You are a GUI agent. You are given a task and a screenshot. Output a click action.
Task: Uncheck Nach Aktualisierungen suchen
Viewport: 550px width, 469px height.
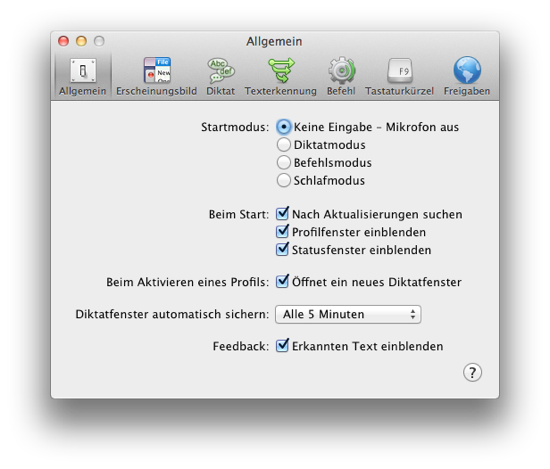coord(282,213)
